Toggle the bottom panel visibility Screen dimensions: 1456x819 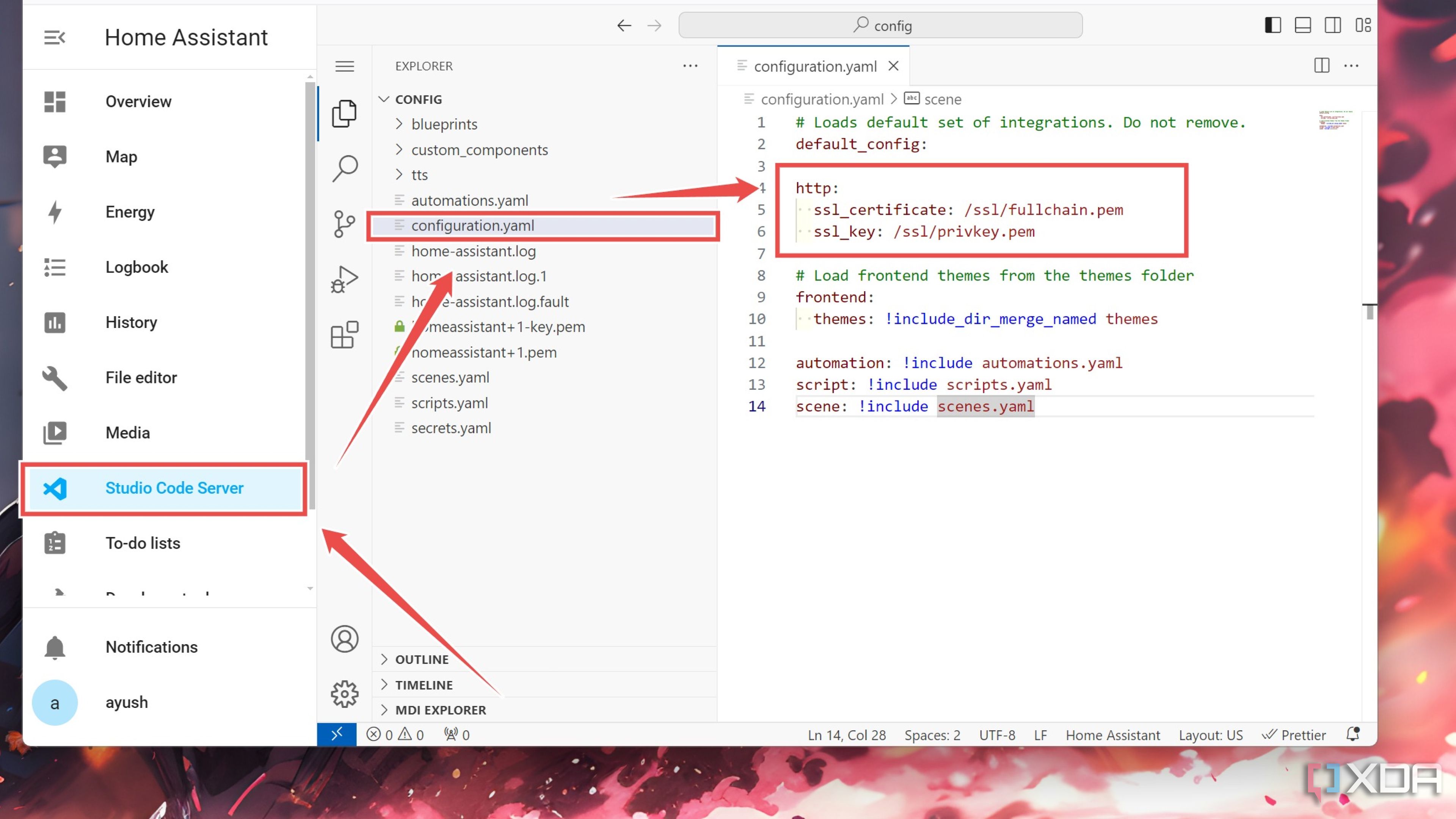coord(1303,25)
